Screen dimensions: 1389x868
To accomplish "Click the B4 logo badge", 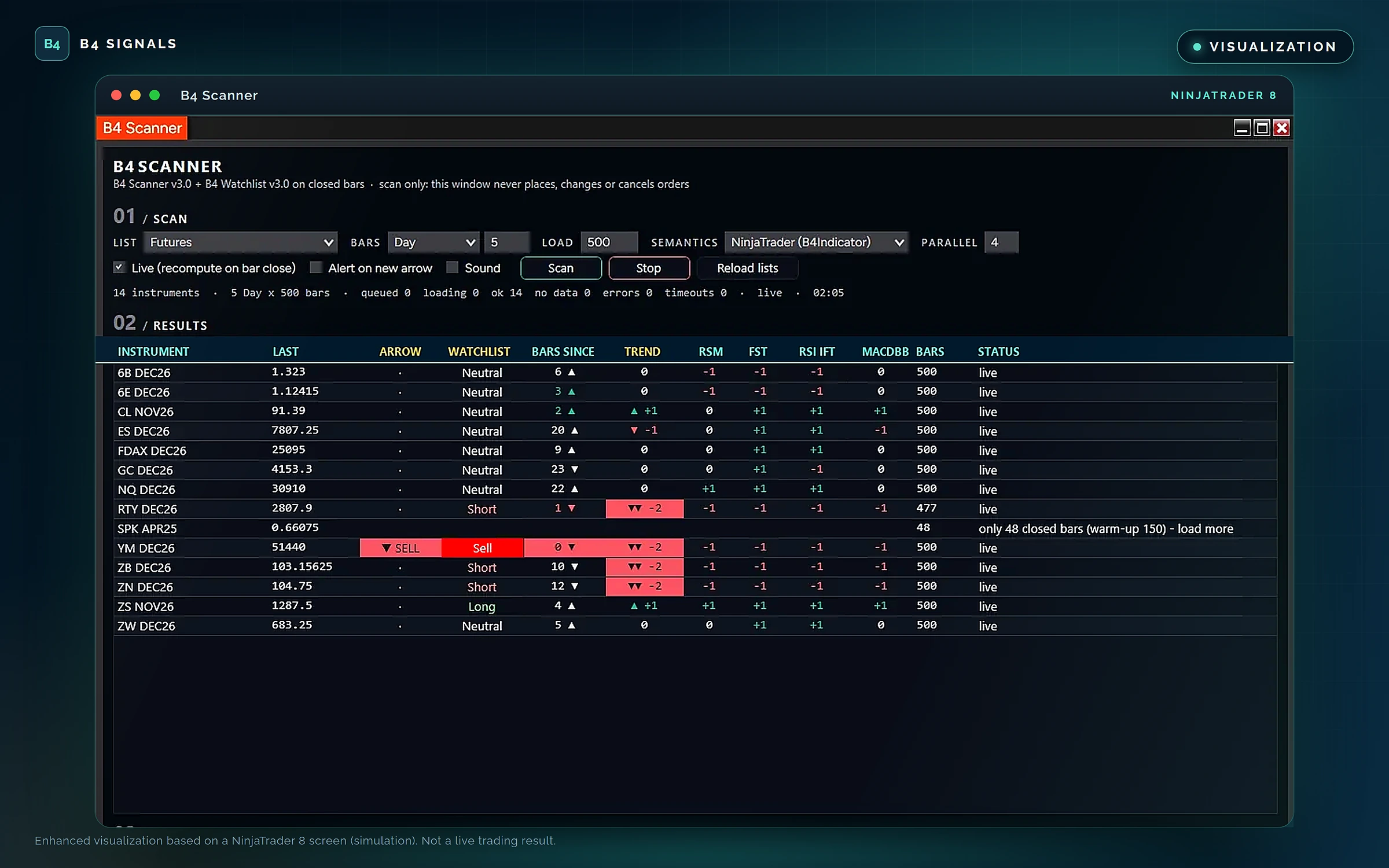I will [52, 43].
